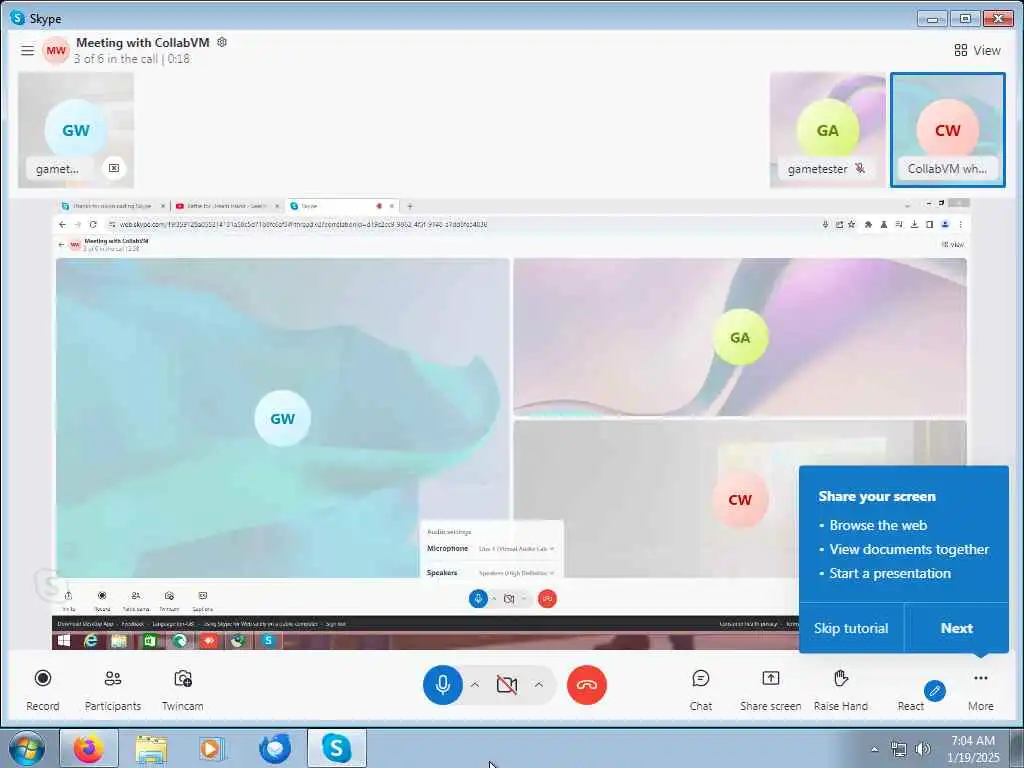This screenshot has width=1024, height=768.
Task: Open the Participants panel
Action: coord(113,689)
